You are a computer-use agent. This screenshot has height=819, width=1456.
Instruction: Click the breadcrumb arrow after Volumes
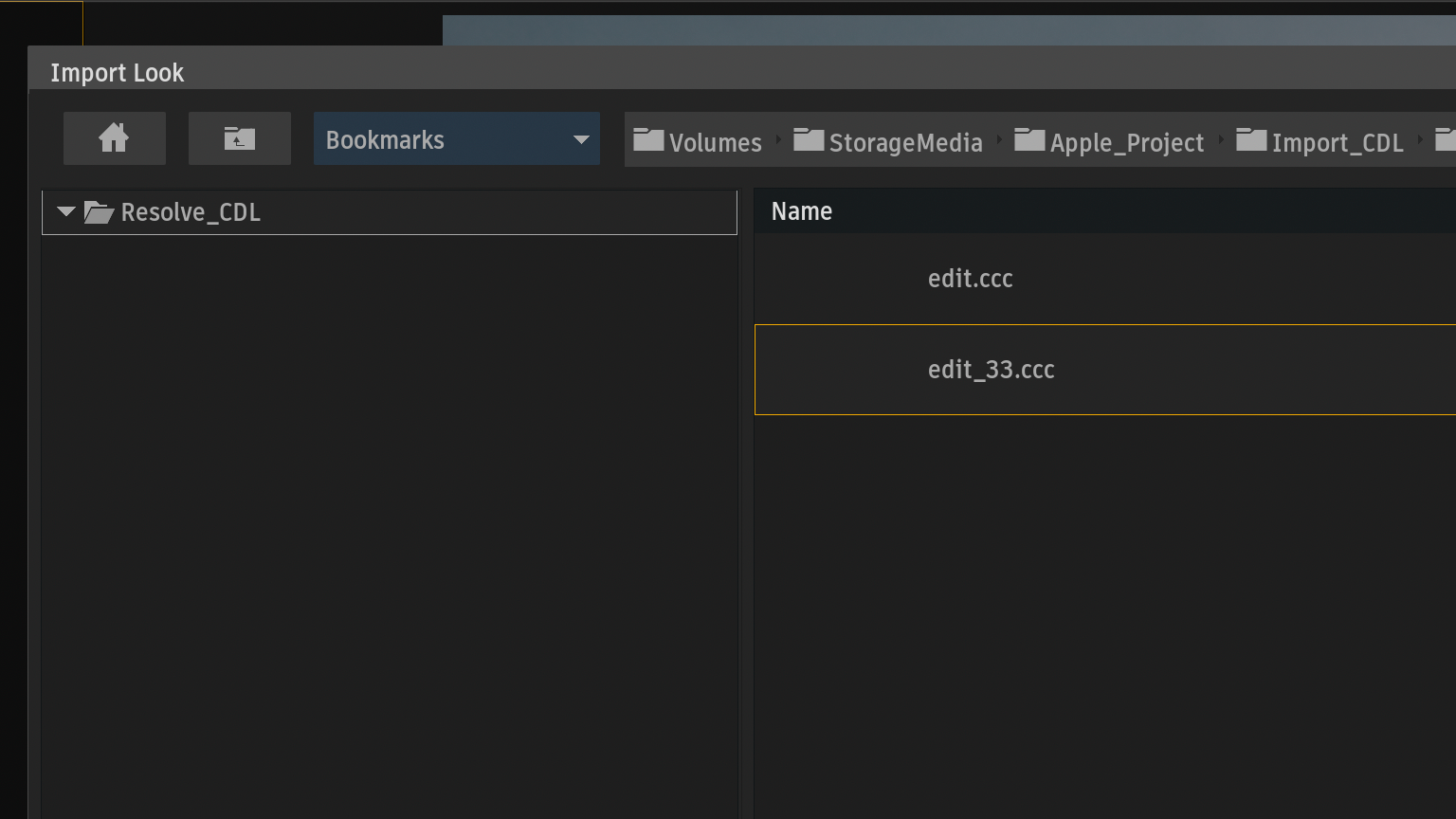(778, 140)
